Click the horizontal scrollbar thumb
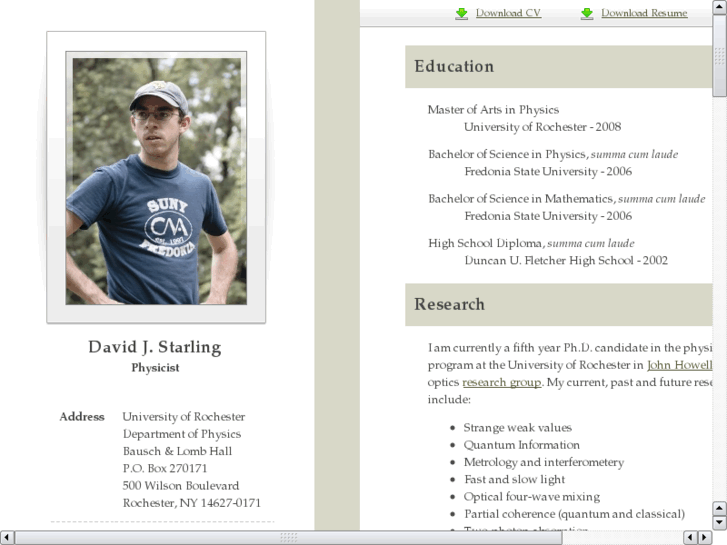The width and height of the screenshot is (727, 545). click(x=288, y=538)
